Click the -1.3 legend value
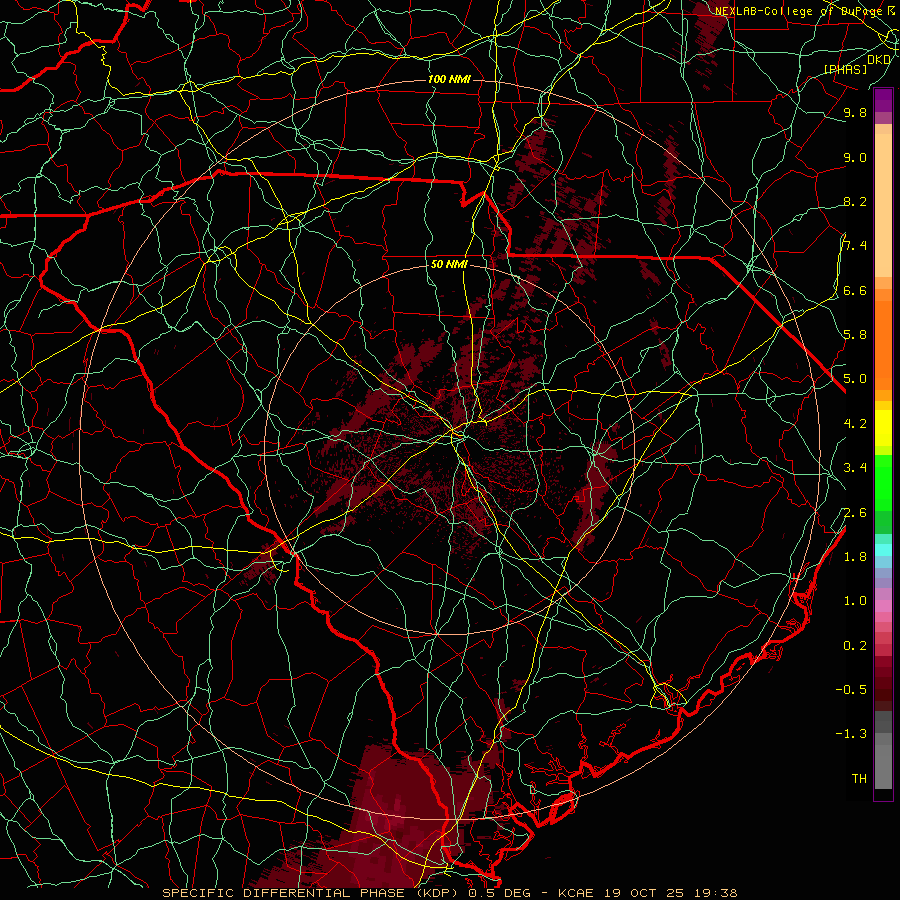The width and height of the screenshot is (900, 900). click(x=851, y=734)
